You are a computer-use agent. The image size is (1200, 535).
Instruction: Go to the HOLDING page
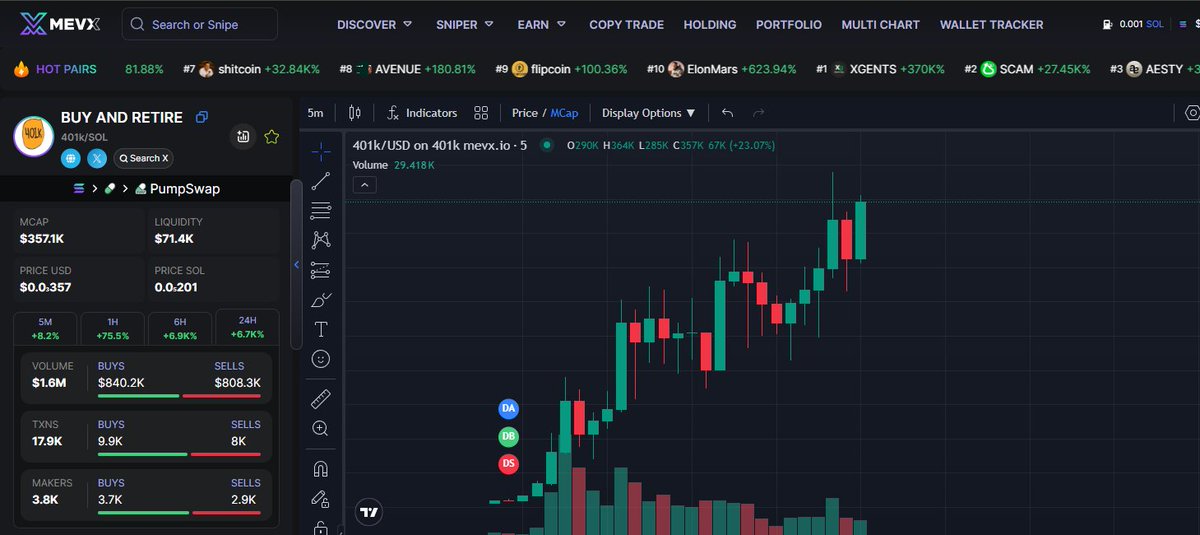click(x=710, y=24)
